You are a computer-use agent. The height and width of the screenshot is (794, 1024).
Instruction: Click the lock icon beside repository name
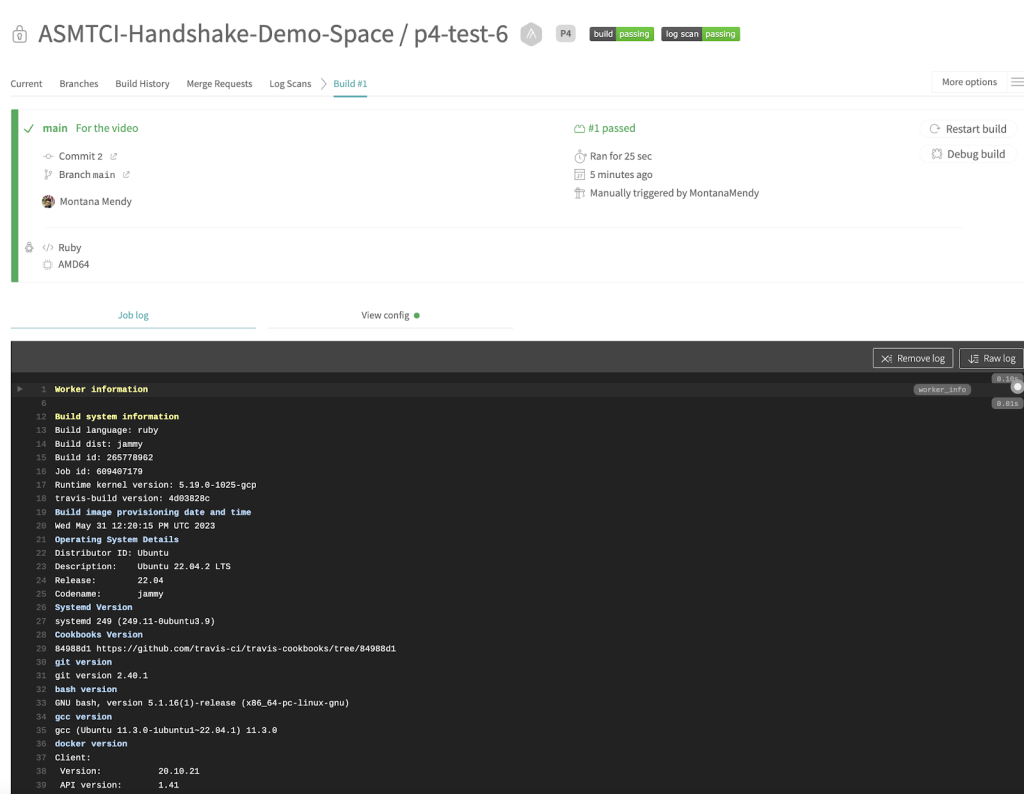[20, 34]
